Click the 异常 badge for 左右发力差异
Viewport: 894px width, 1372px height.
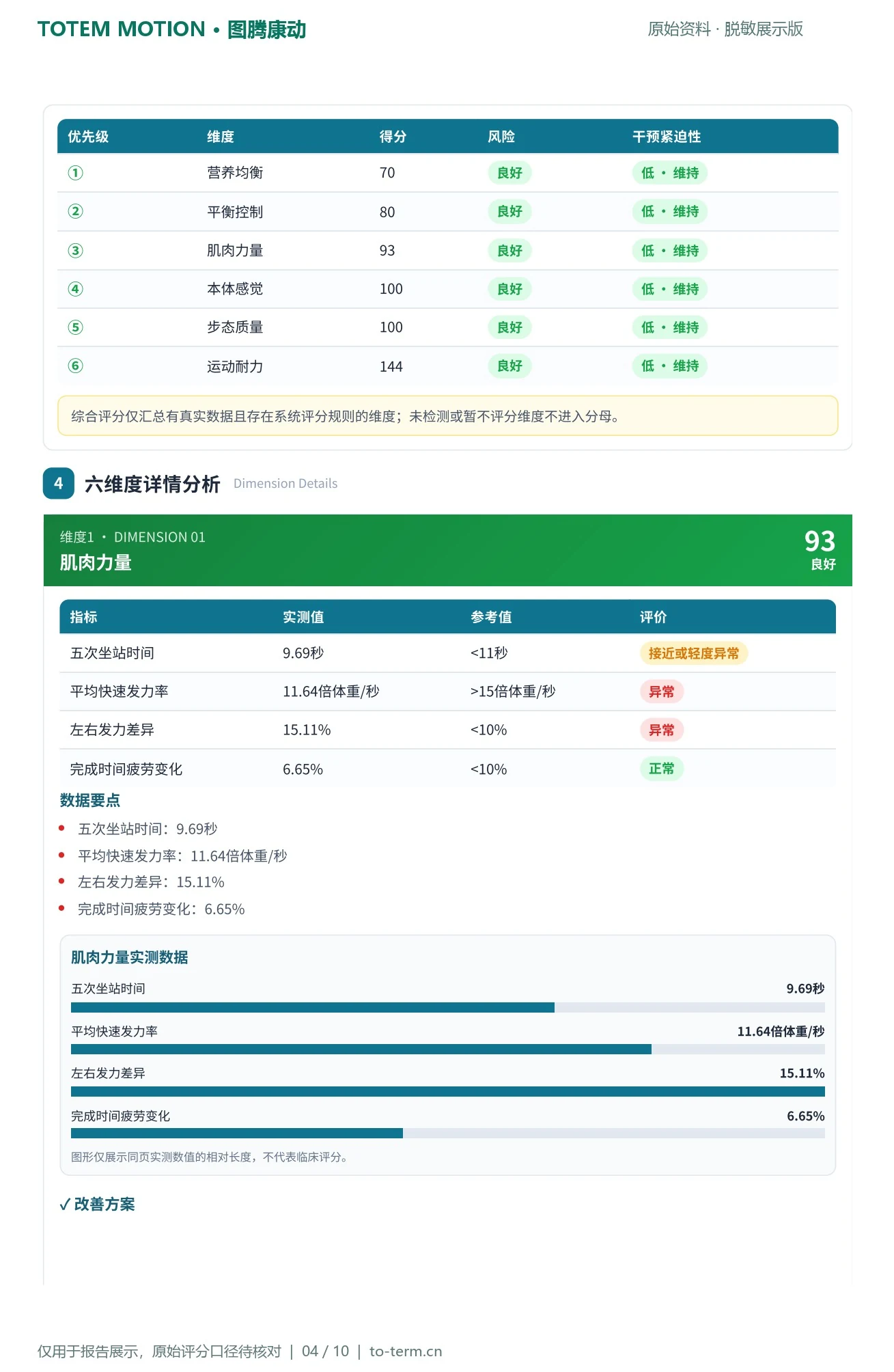point(662,730)
